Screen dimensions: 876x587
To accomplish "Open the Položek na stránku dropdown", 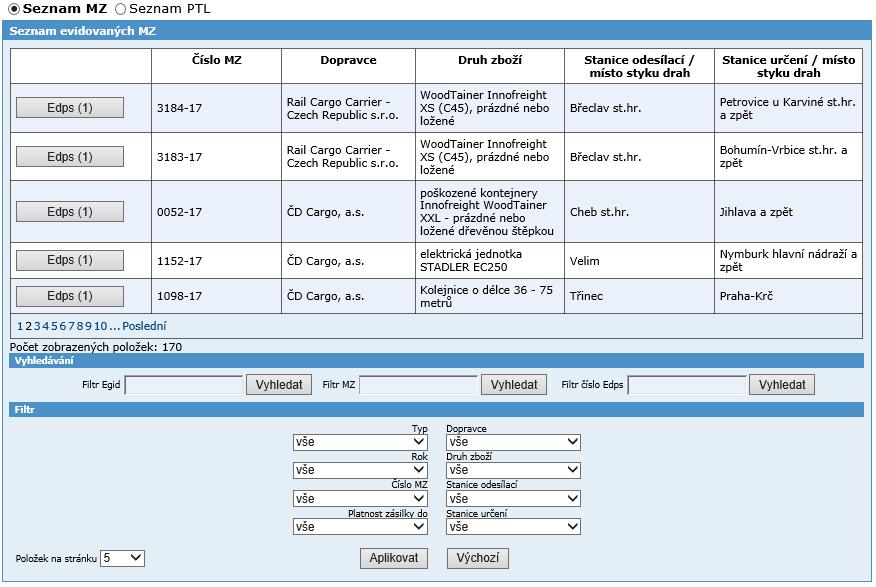I will [122, 558].
